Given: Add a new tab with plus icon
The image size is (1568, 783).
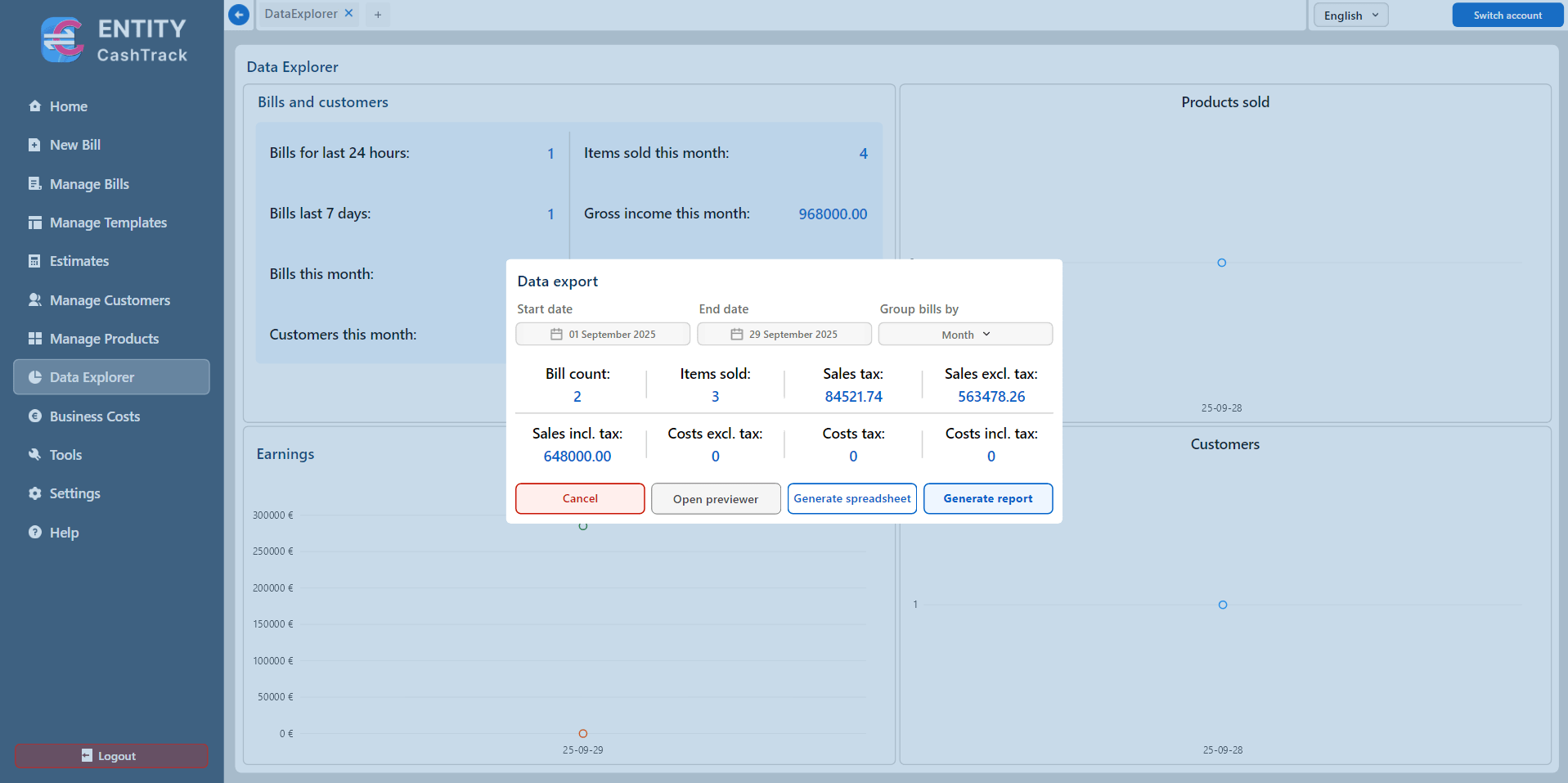Looking at the screenshot, I should coord(378,15).
